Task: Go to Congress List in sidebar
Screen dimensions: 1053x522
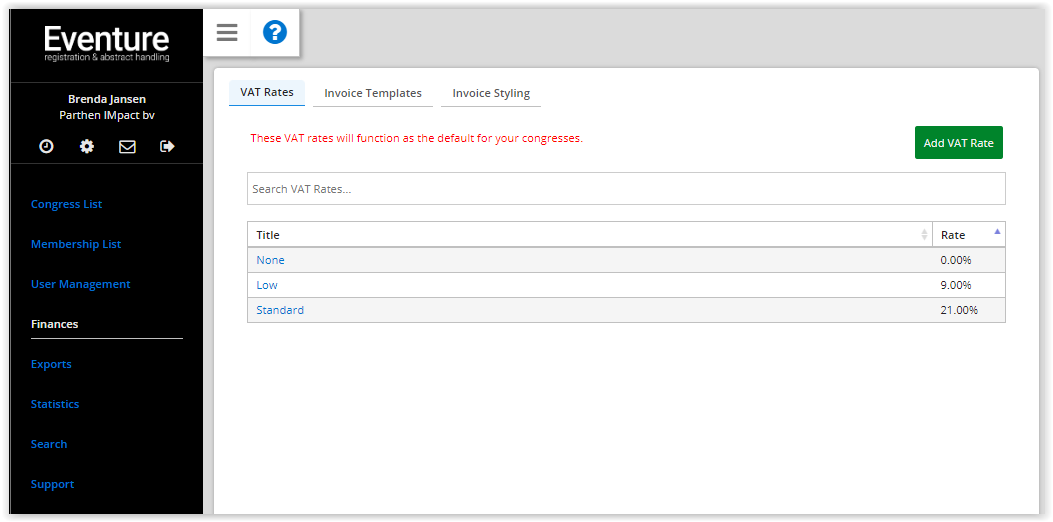Action: point(66,204)
